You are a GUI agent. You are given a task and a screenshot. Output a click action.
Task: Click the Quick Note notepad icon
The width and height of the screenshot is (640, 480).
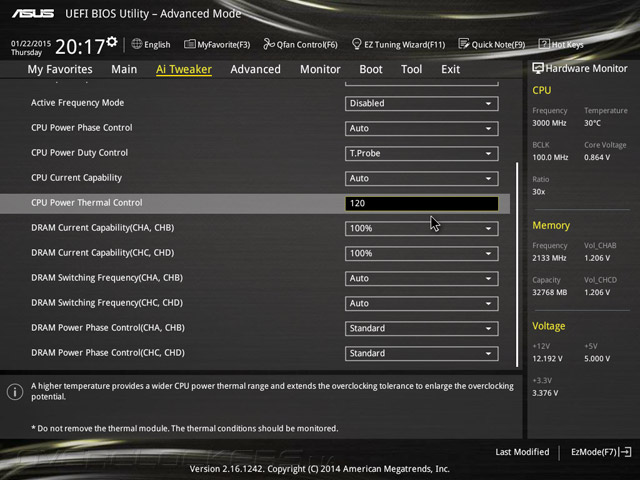pos(464,44)
